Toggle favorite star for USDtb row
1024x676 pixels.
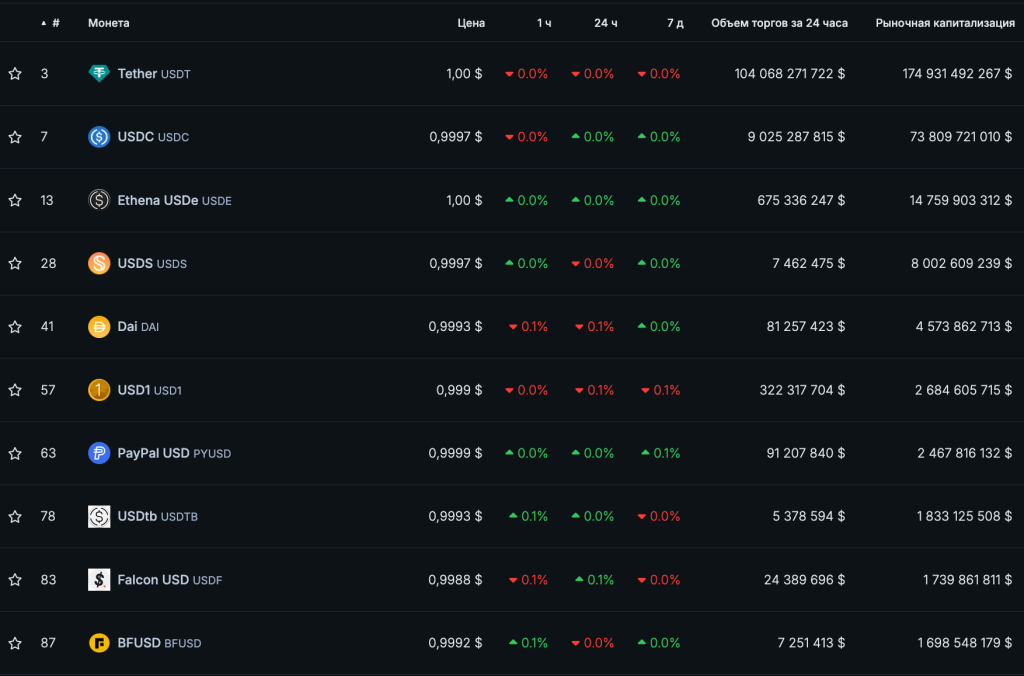click(15, 516)
